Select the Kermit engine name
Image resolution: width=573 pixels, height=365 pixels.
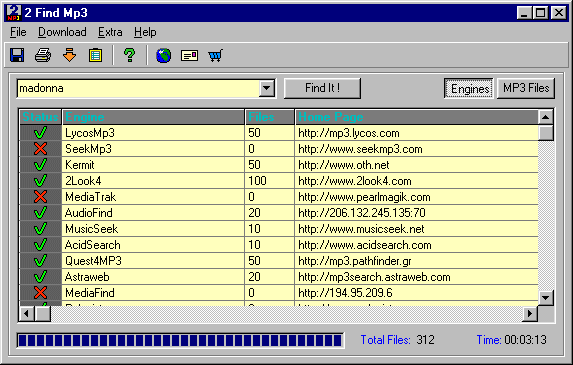80,165
